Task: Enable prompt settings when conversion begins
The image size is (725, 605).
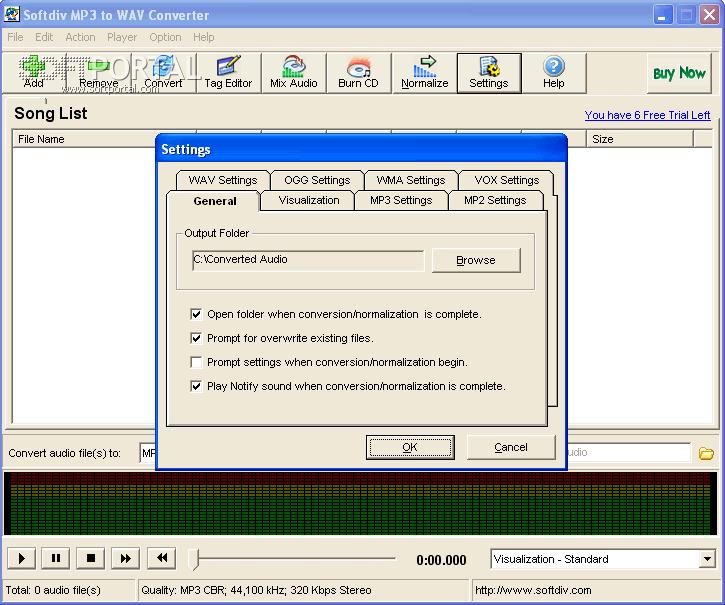Action: click(196, 362)
